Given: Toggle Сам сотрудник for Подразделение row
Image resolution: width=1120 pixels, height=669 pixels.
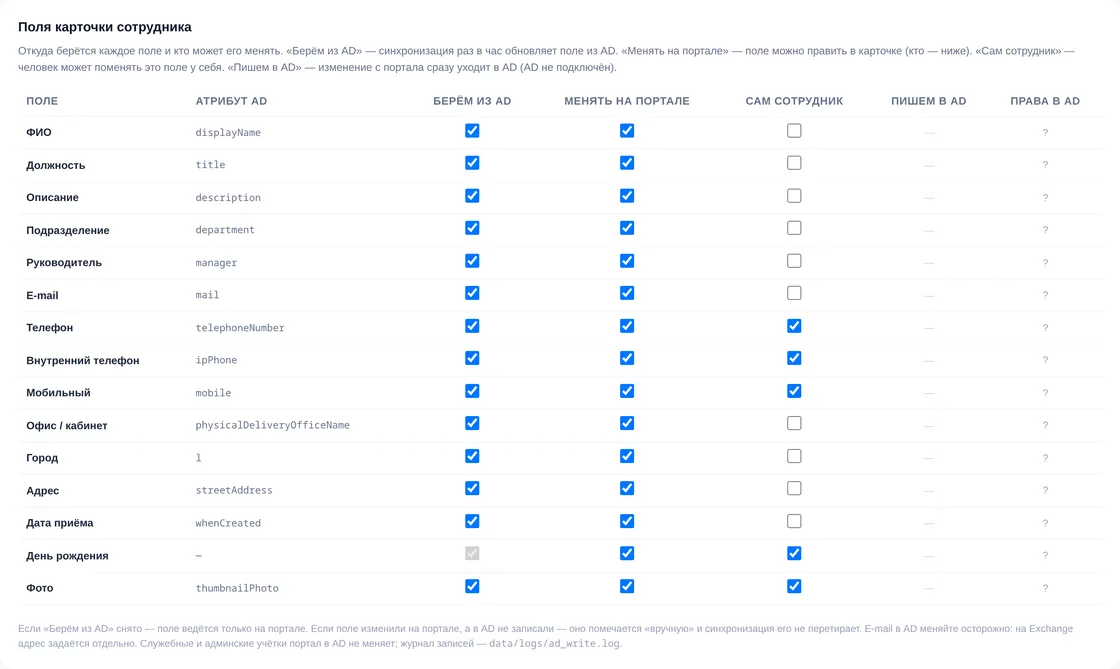Looking at the screenshot, I should (x=794, y=228).
